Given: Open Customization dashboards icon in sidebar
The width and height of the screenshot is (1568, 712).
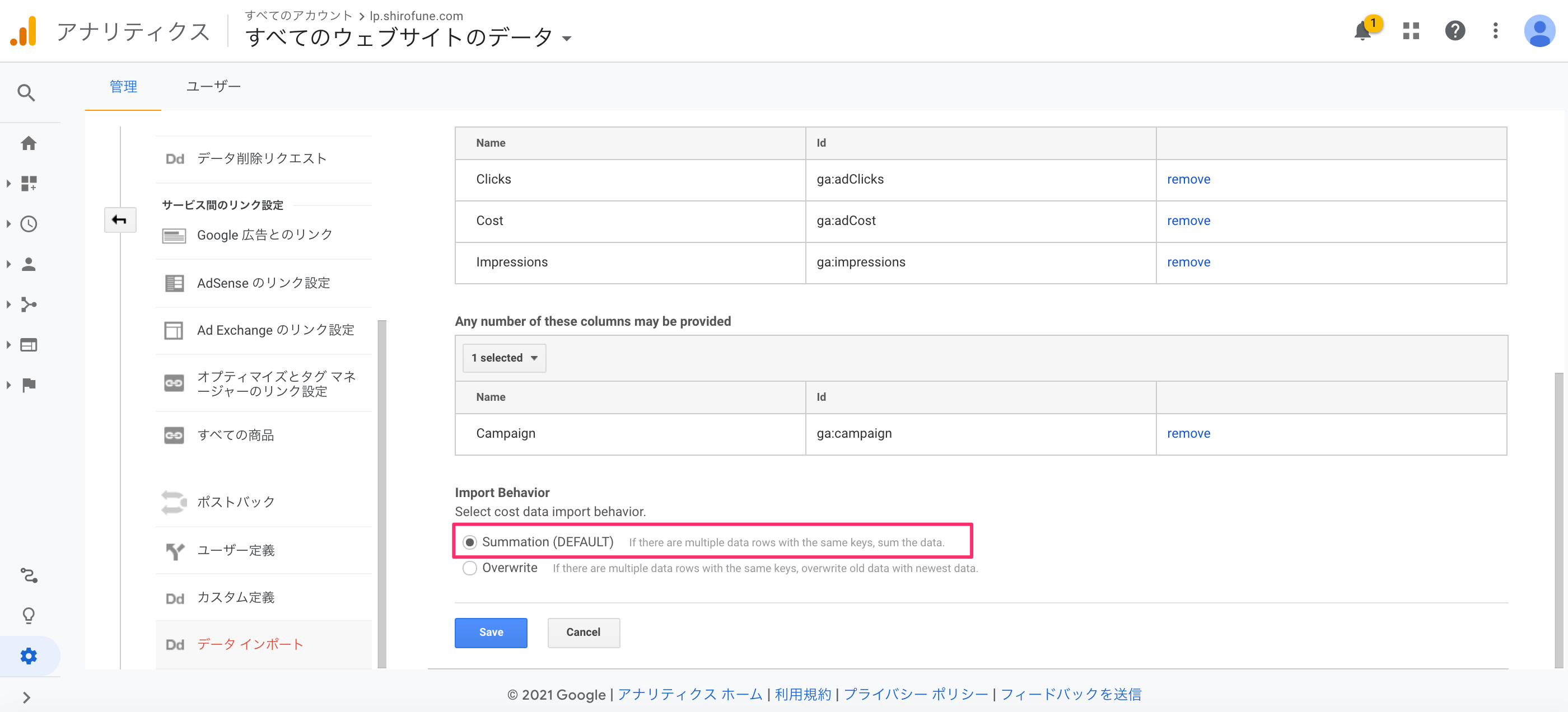Looking at the screenshot, I should [x=29, y=183].
